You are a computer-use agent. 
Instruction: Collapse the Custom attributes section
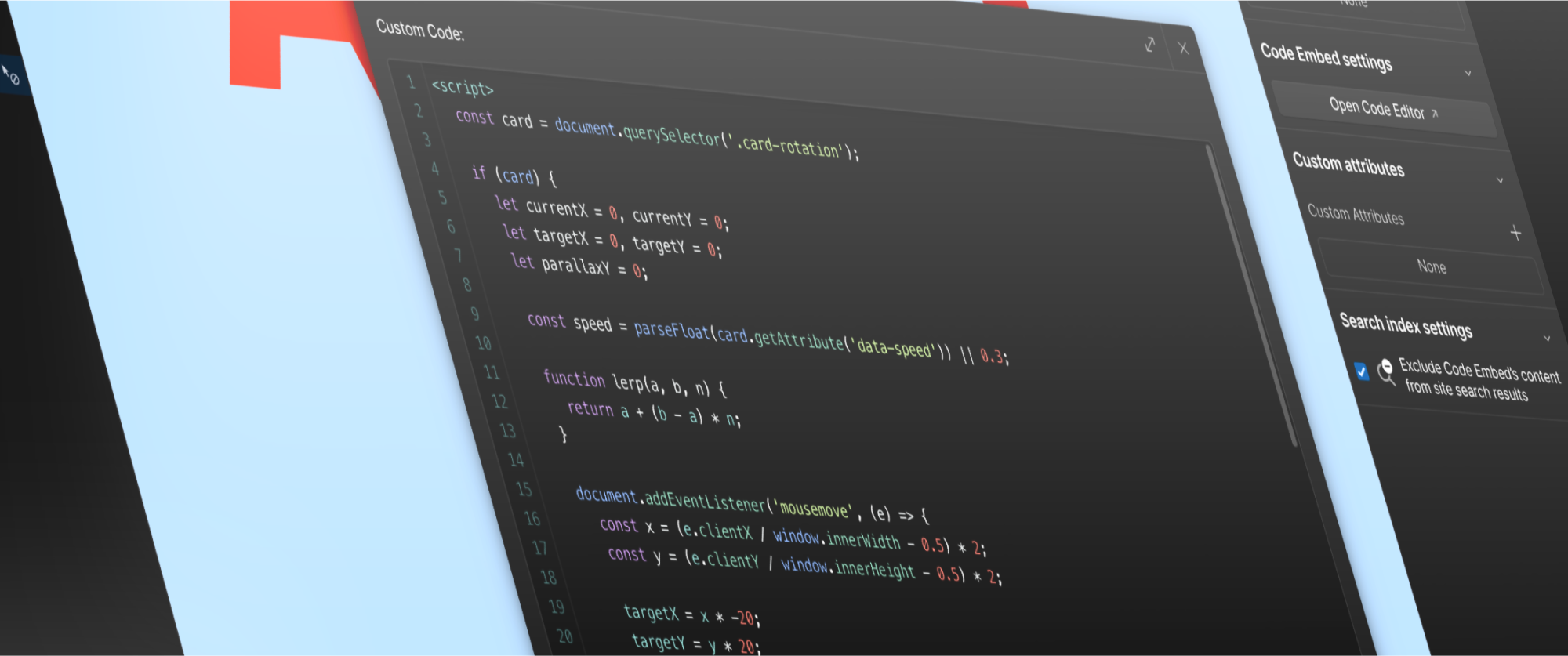(x=1500, y=180)
